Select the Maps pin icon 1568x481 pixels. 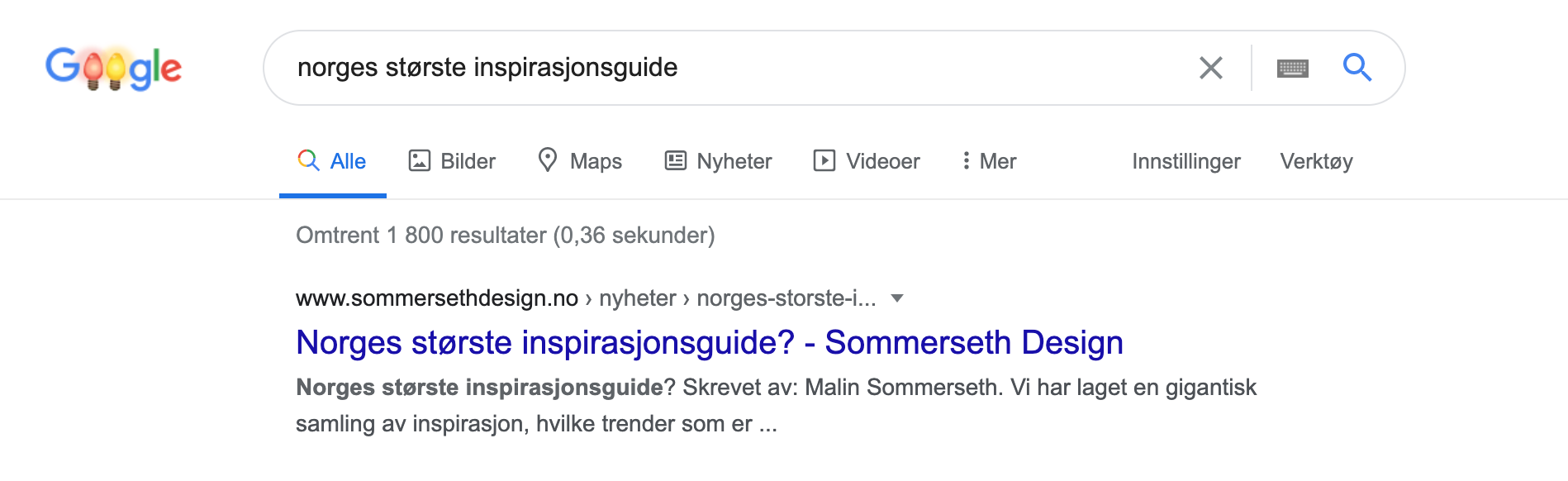(547, 160)
